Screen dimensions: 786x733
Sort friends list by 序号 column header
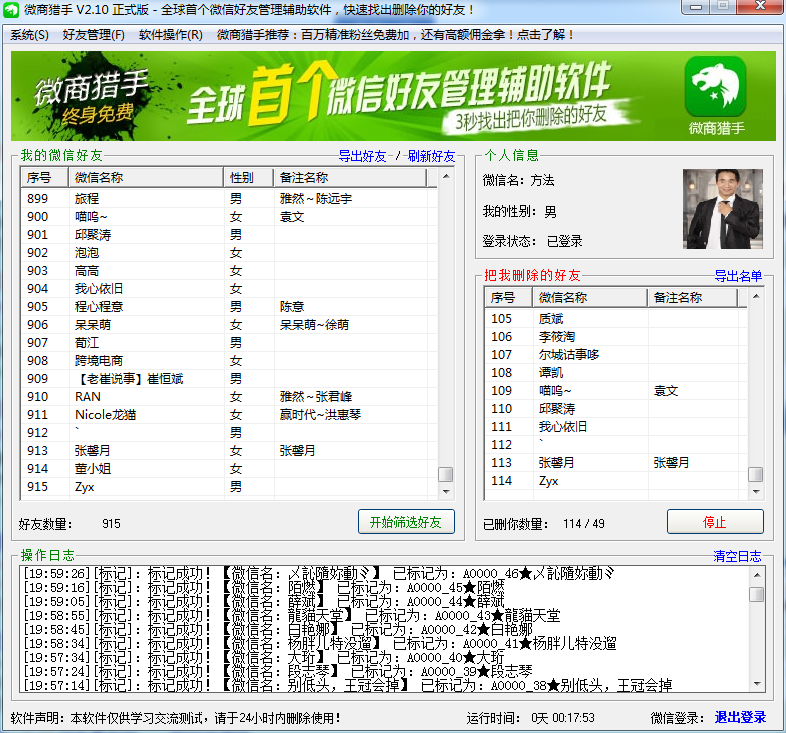point(44,177)
